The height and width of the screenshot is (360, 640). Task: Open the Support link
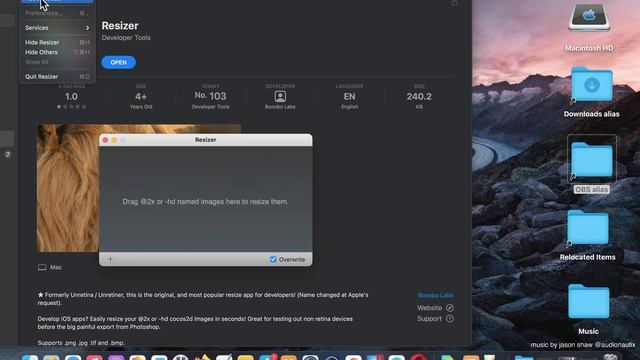coord(429,318)
